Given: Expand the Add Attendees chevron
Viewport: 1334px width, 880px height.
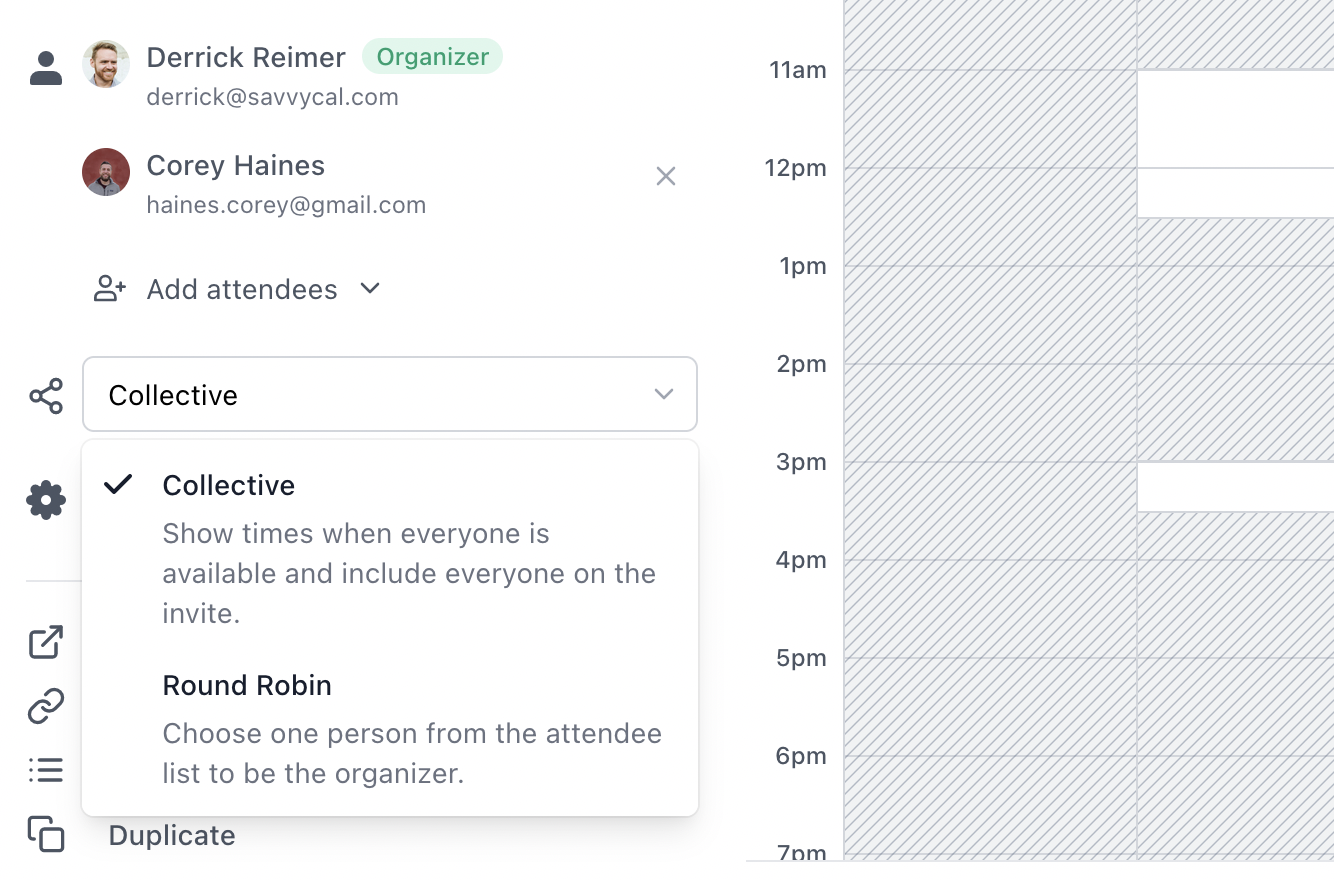Looking at the screenshot, I should 369,289.
